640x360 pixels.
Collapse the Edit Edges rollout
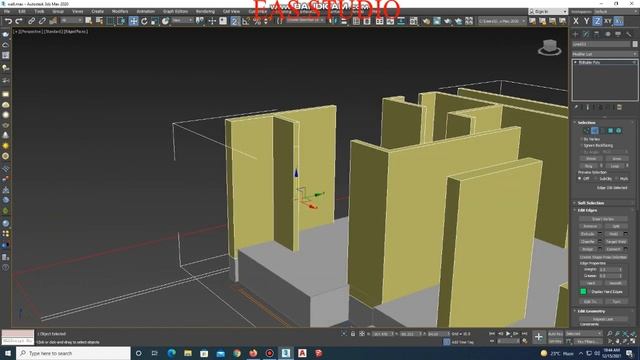[x=587, y=210]
